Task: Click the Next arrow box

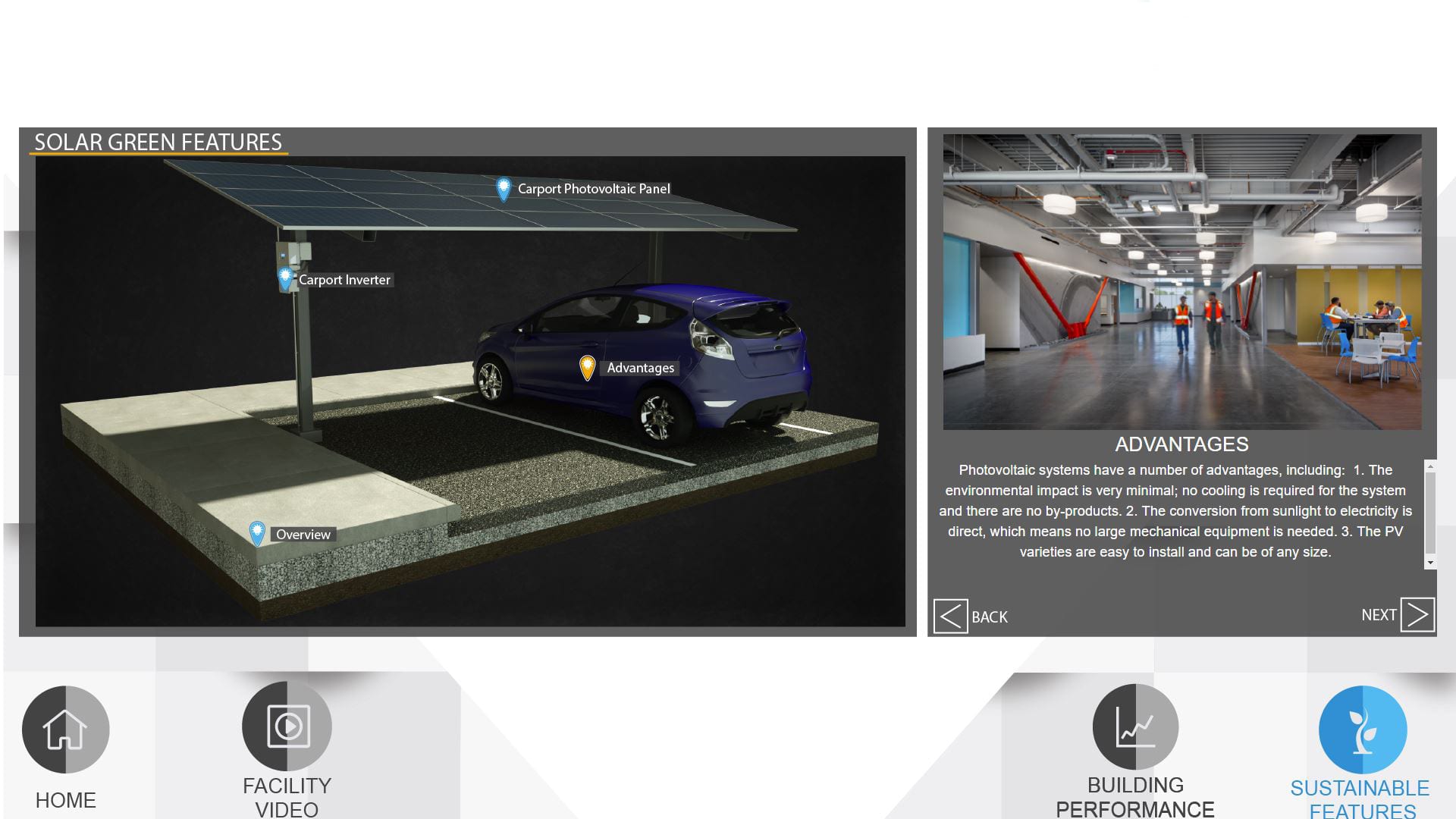Action: 1417,614
